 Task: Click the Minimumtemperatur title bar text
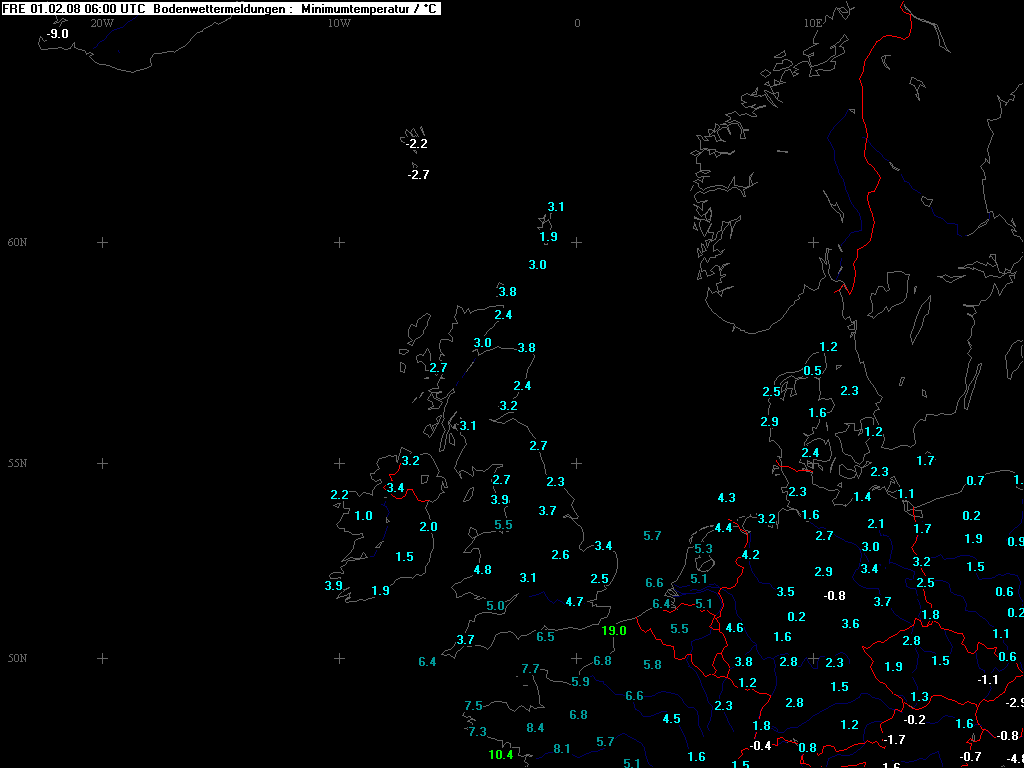[x=369, y=8]
